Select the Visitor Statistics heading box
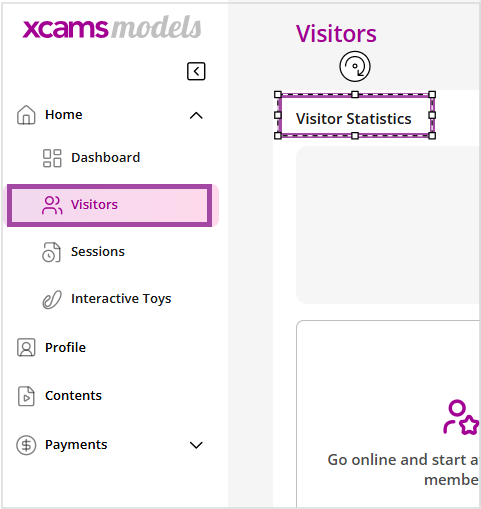The height and width of the screenshot is (509, 481). pyautogui.click(x=355, y=115)
